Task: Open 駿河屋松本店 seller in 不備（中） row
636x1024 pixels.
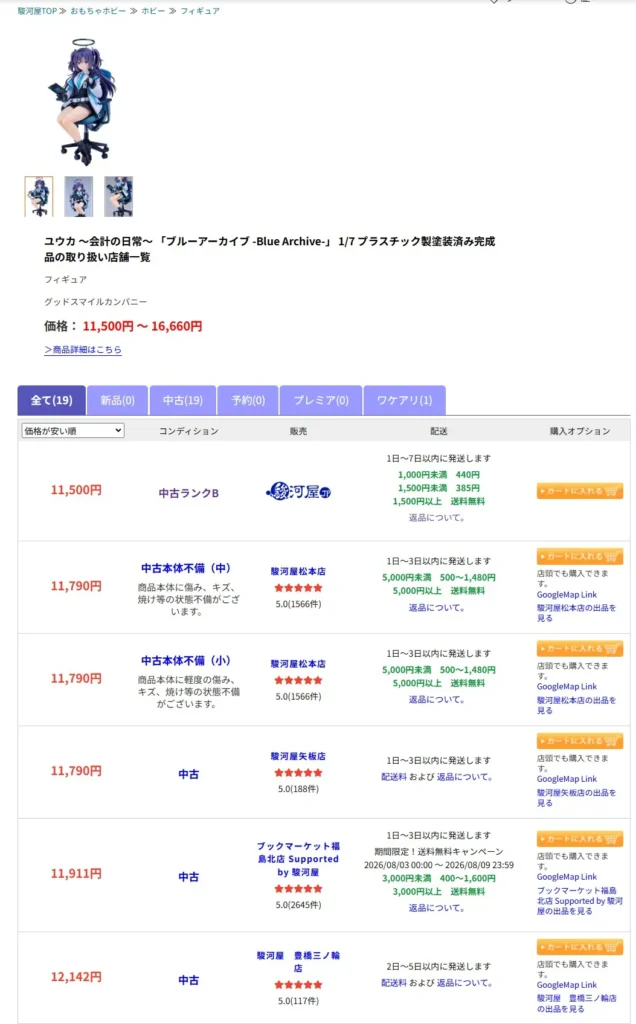Action: click(298, 571)
